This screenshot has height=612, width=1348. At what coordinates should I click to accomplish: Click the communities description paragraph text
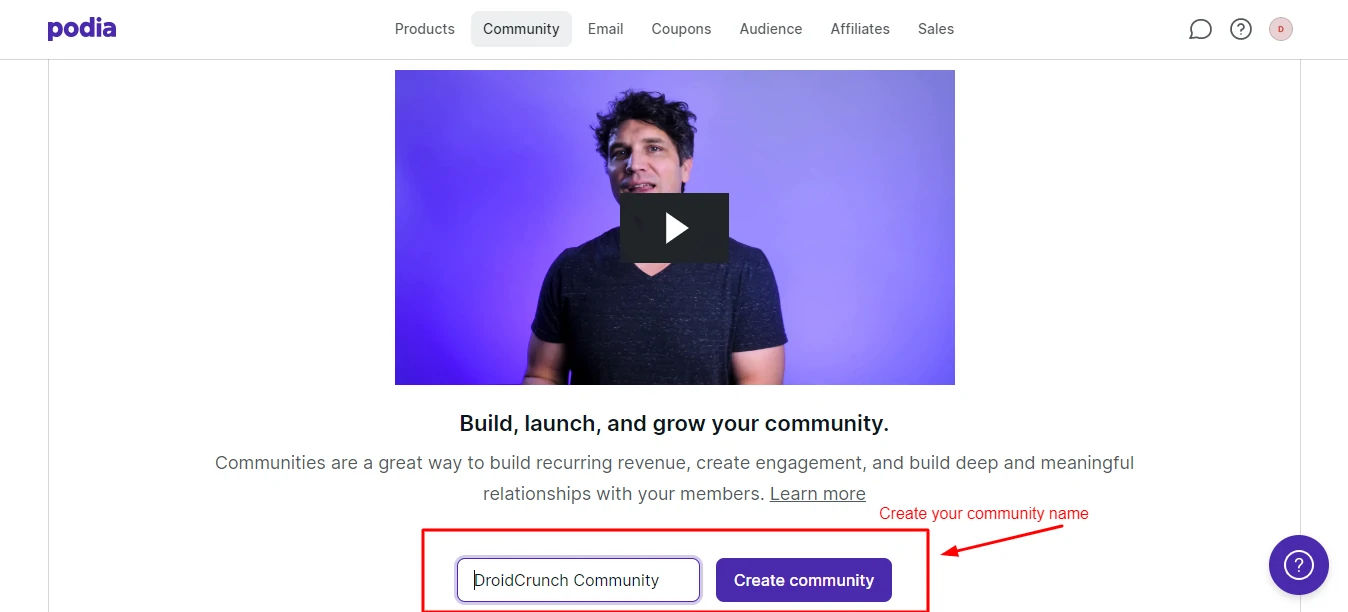click(674, 478)
